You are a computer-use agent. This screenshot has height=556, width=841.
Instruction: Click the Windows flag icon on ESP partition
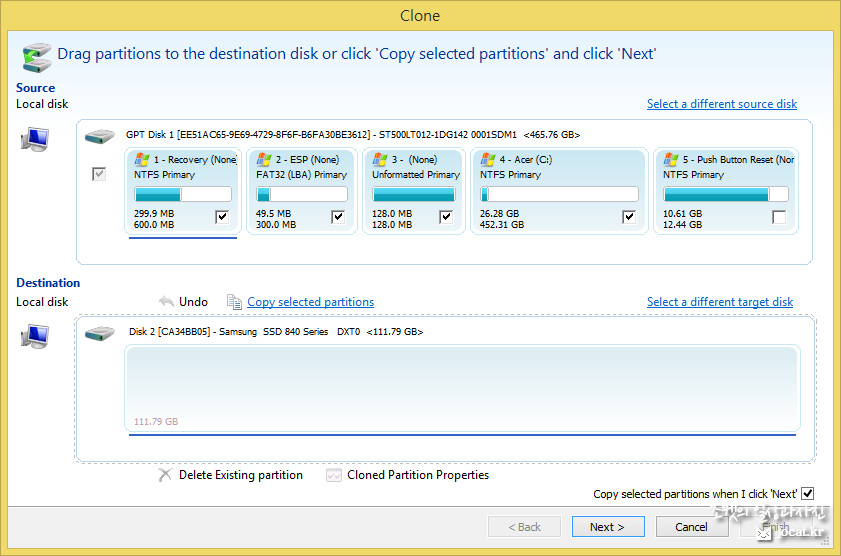tap(264, 160)
